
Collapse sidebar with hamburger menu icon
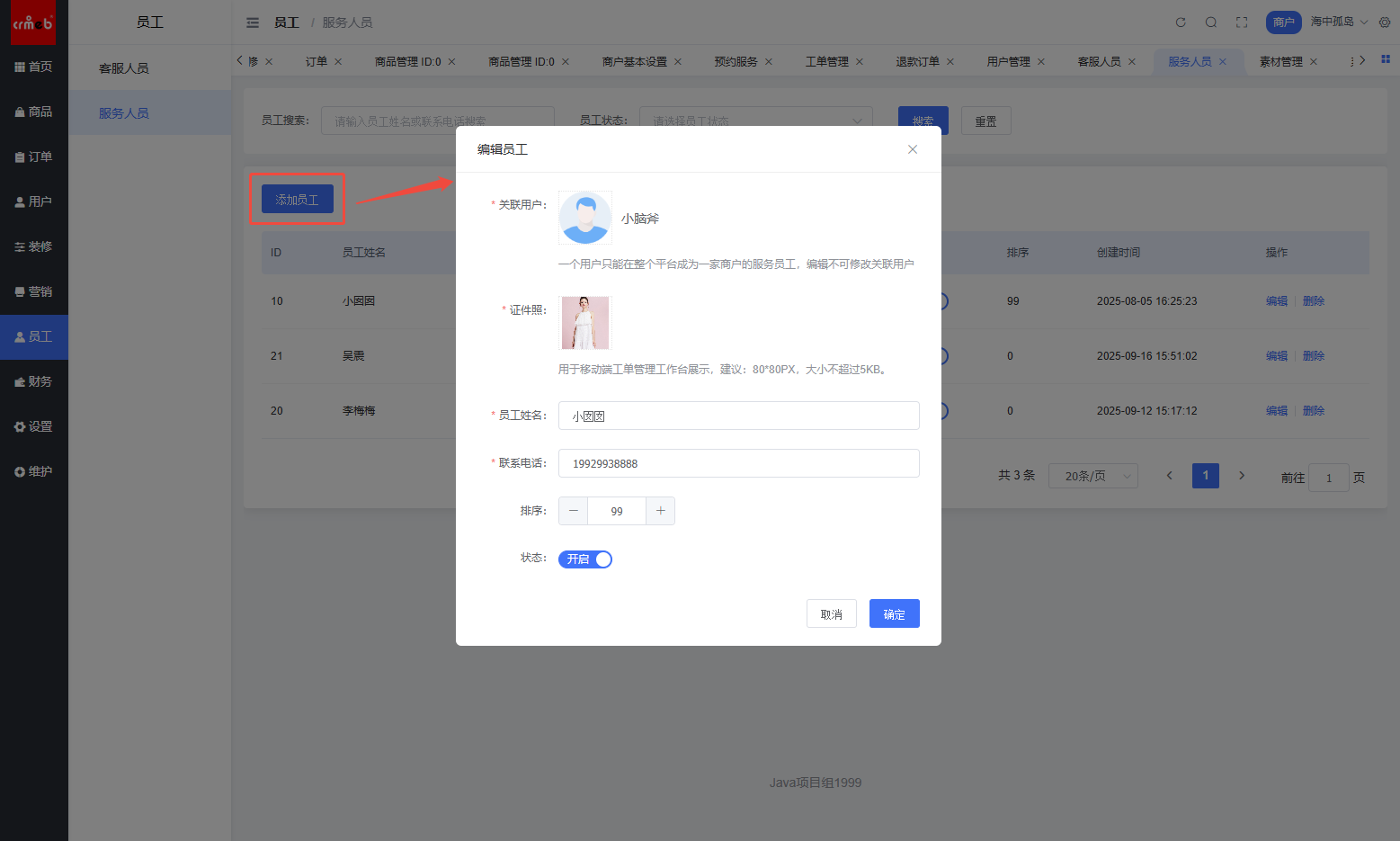coord(253,22)
